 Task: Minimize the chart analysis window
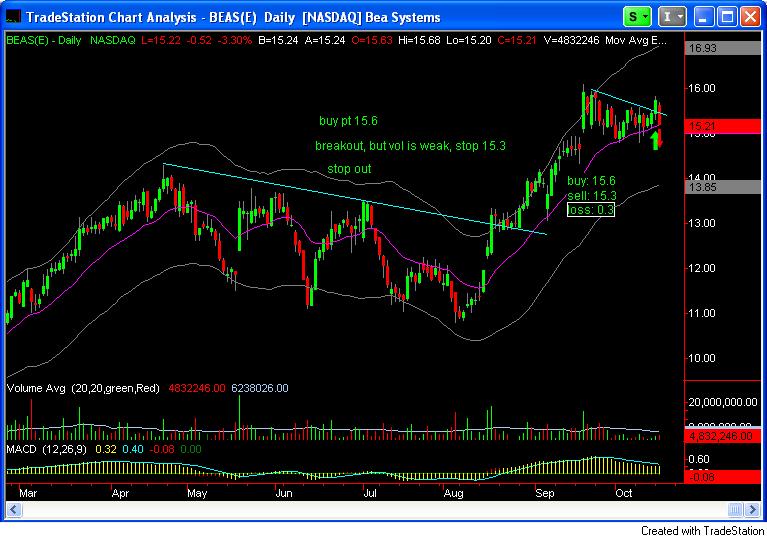tap(703, 17)
